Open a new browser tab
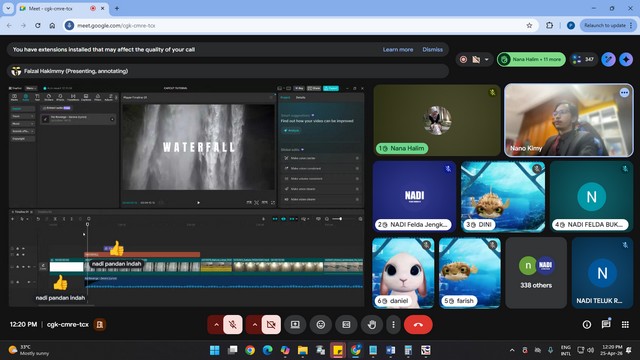This screenshot has width=640, height=360. tap(117, 8)
